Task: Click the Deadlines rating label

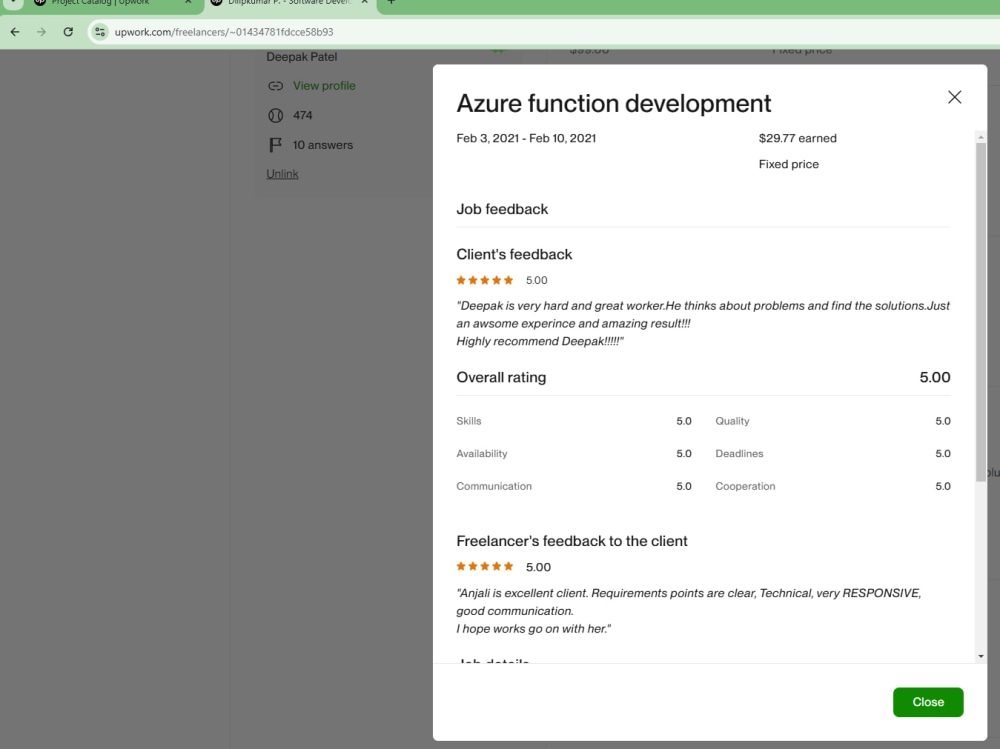Action: click(739, 454)
